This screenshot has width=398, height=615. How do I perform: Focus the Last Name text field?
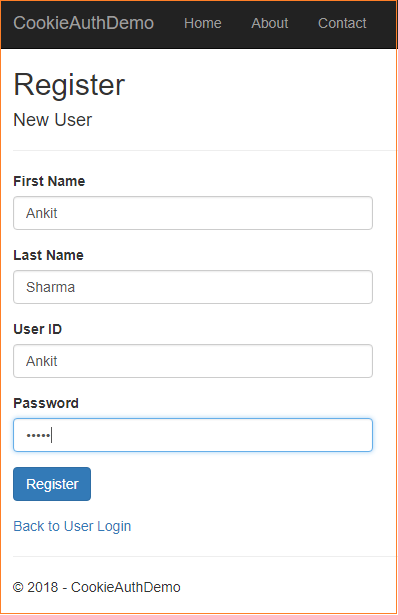(x=193, y=287)
